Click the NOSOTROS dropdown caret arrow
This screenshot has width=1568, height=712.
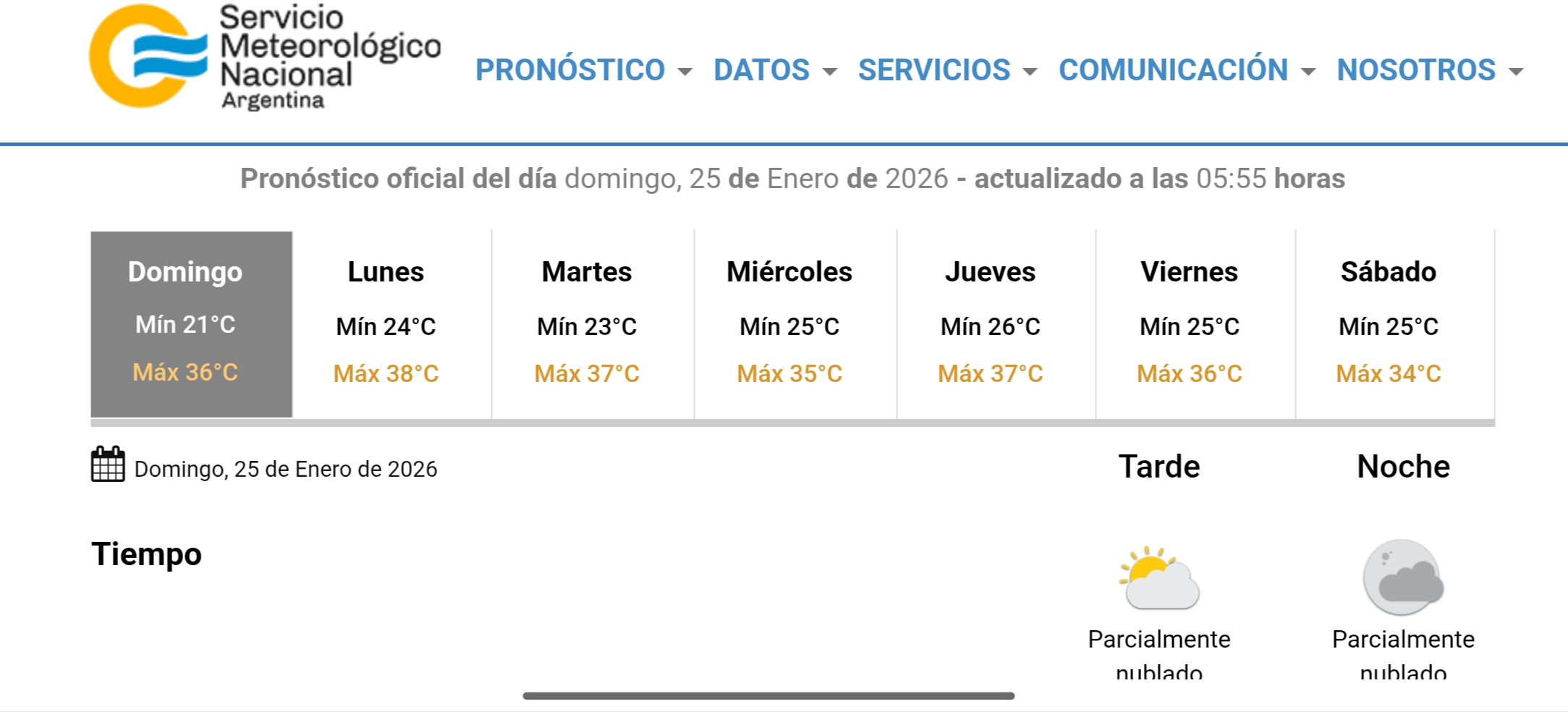[1516, 72]
